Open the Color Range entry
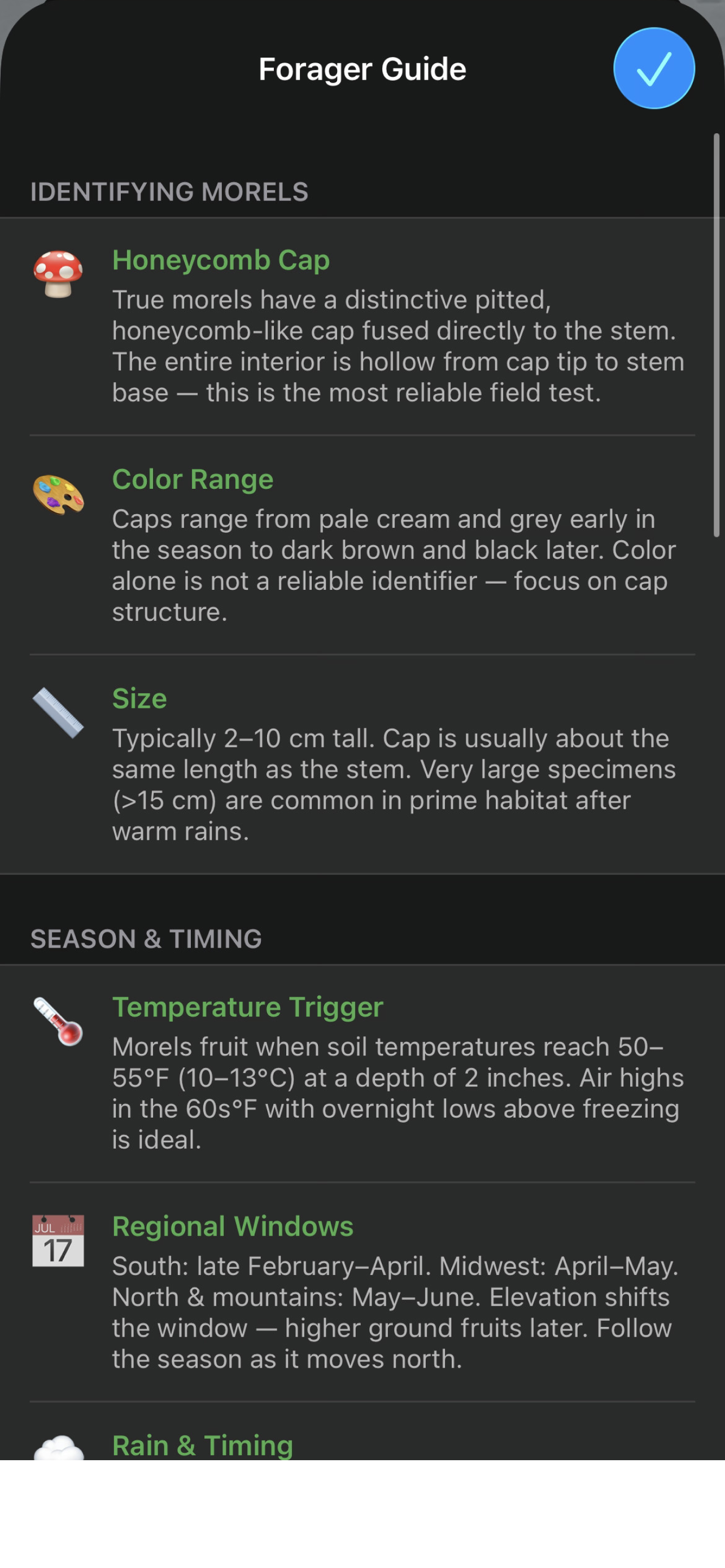Image resolution: width=725 pixels, height=1568 pixels. tap(193, 480)
